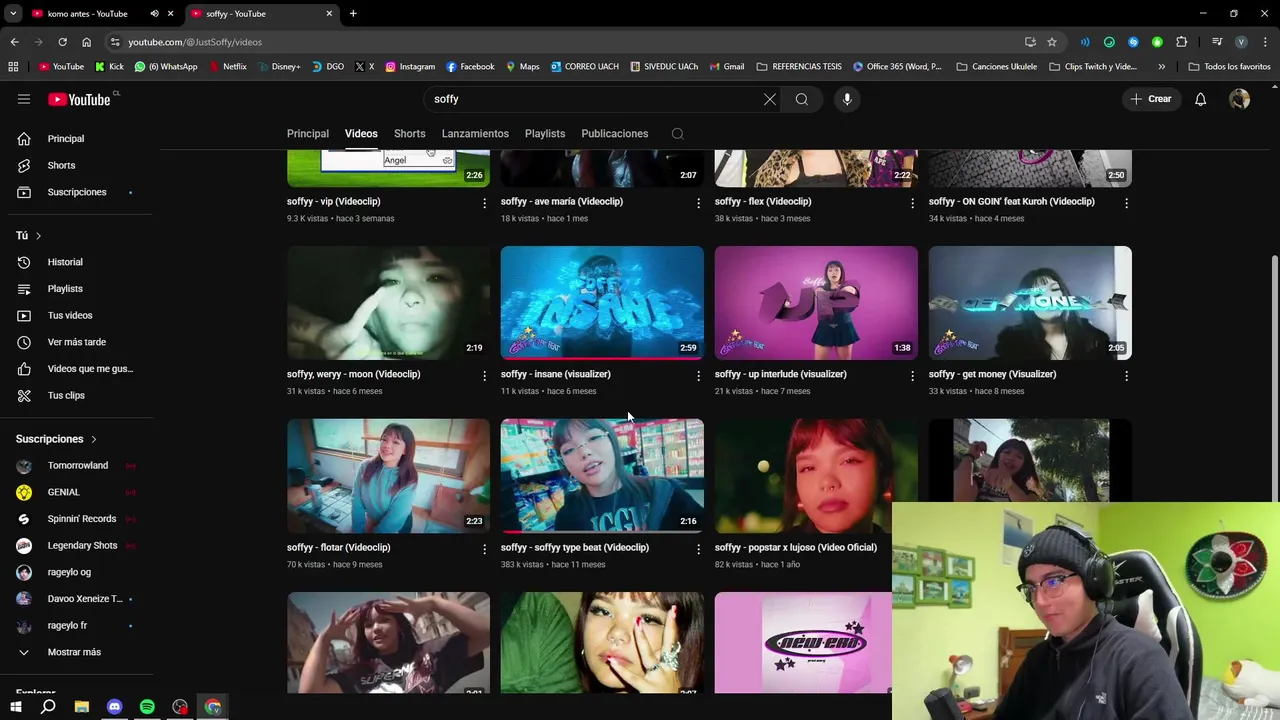Clear the search box with X
This screenshot has height=720, width=1280.
pyautogui.click(x=769, y=99)
